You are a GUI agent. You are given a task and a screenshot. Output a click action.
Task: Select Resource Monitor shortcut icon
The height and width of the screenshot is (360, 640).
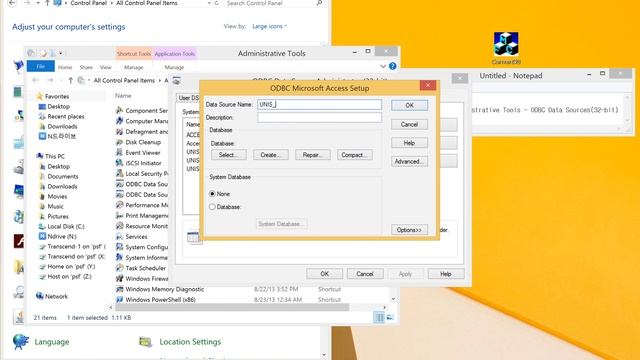pos(120,226)
